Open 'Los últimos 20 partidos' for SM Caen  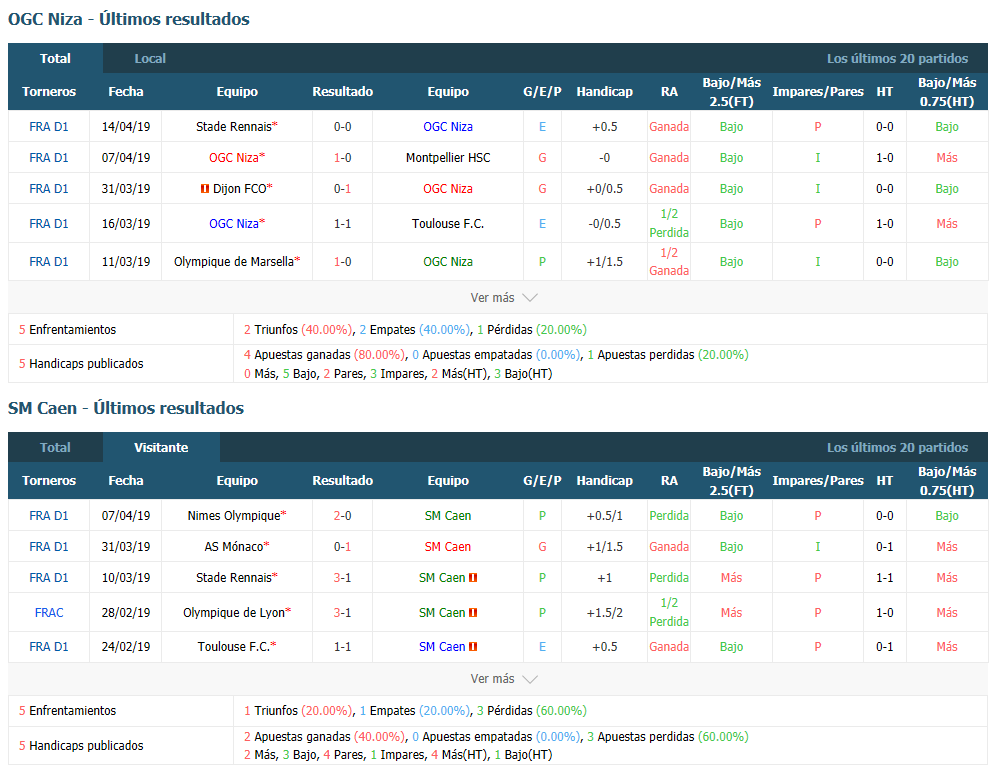897,447
